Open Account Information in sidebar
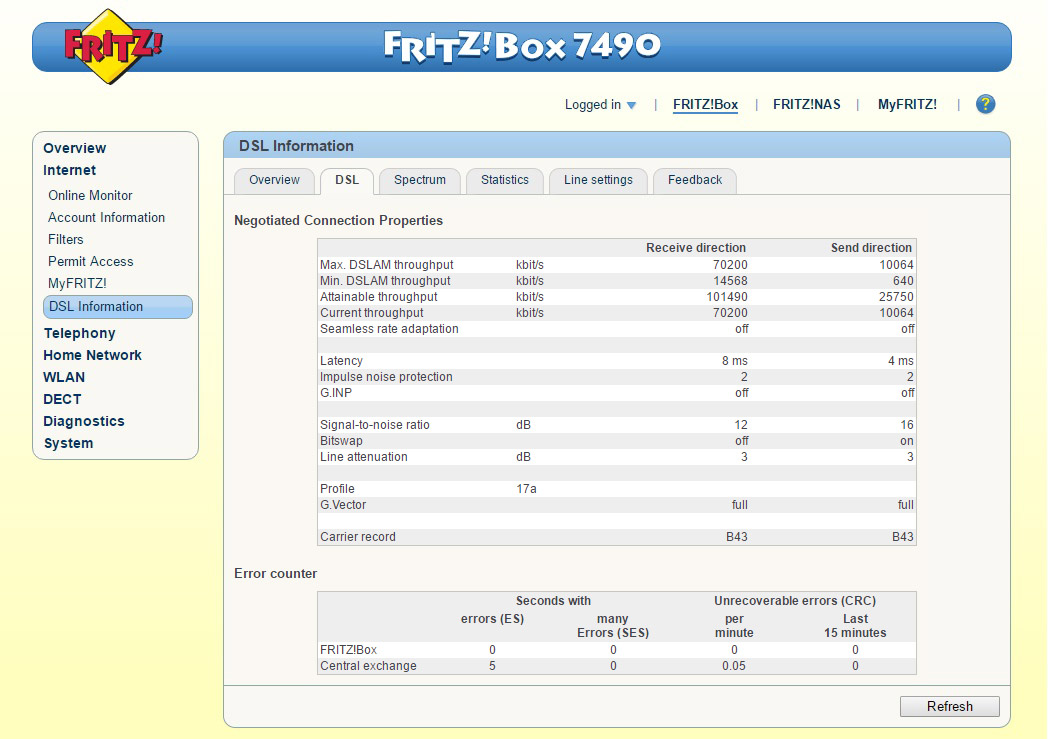The height and width of the screenshot is (739, 1048). click(x=106, y=217)
